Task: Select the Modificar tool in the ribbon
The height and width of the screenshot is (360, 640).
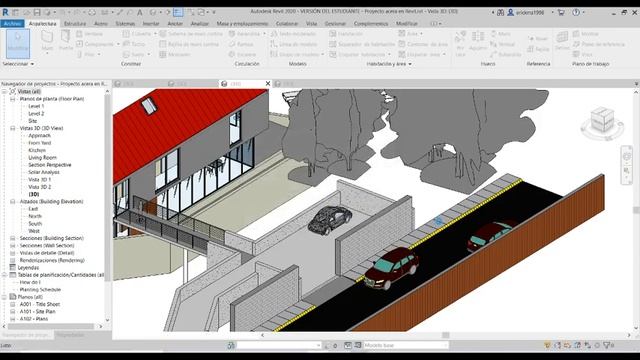Action: point(18,43)
